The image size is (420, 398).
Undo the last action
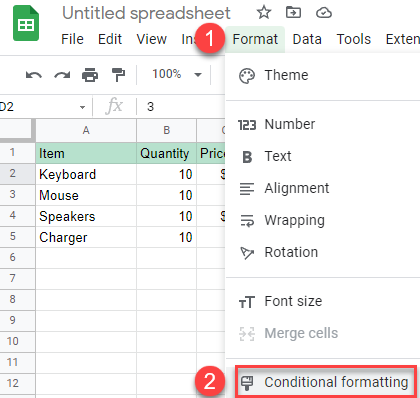point(34,75)
